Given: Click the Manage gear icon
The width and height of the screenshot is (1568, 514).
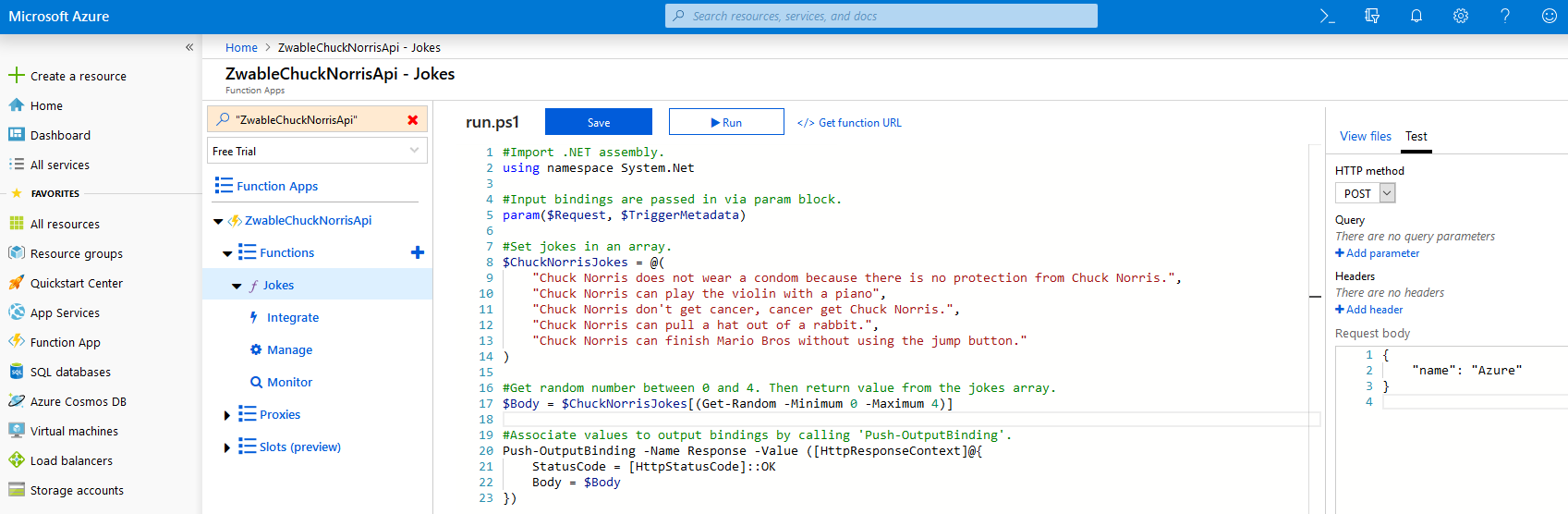Looking at the screenshot, I should 256,349.
